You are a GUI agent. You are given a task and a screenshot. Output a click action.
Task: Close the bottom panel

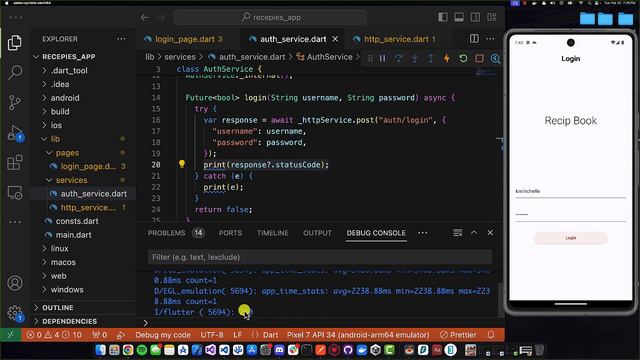pyautogui.click(x=490, y=233)
